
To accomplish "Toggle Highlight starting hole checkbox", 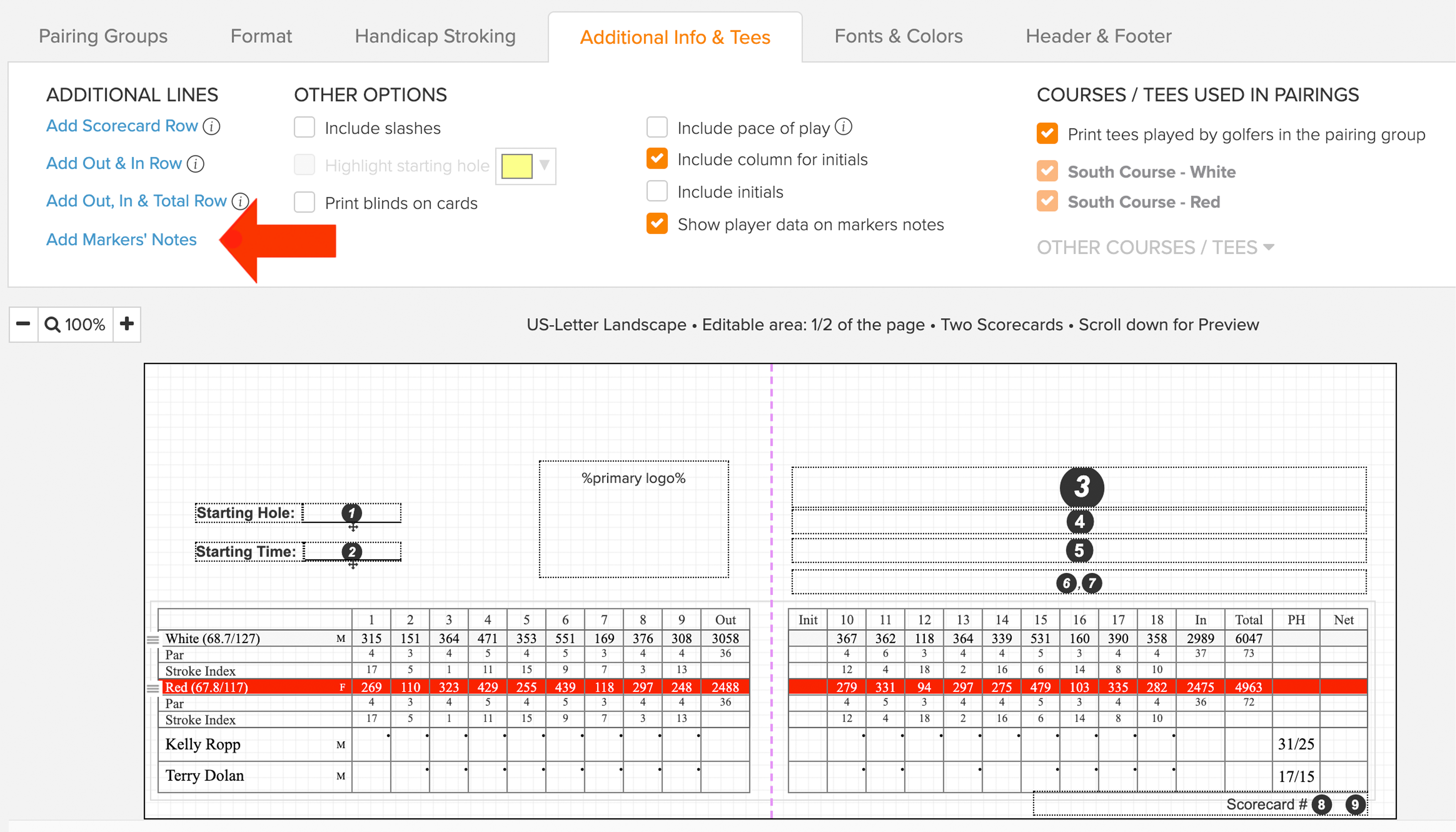I will 304,165.
